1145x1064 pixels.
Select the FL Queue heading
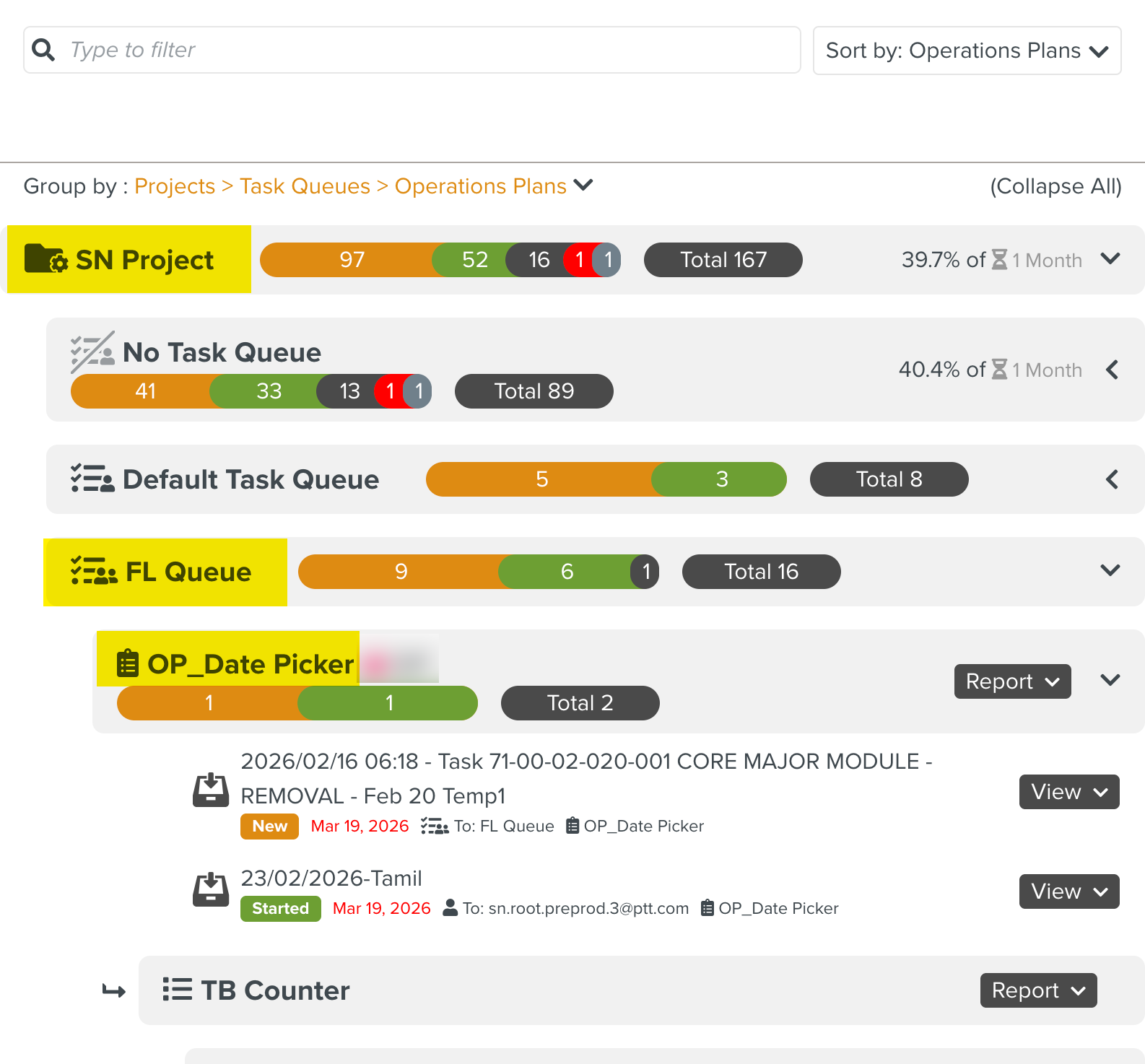coord(188,572)
